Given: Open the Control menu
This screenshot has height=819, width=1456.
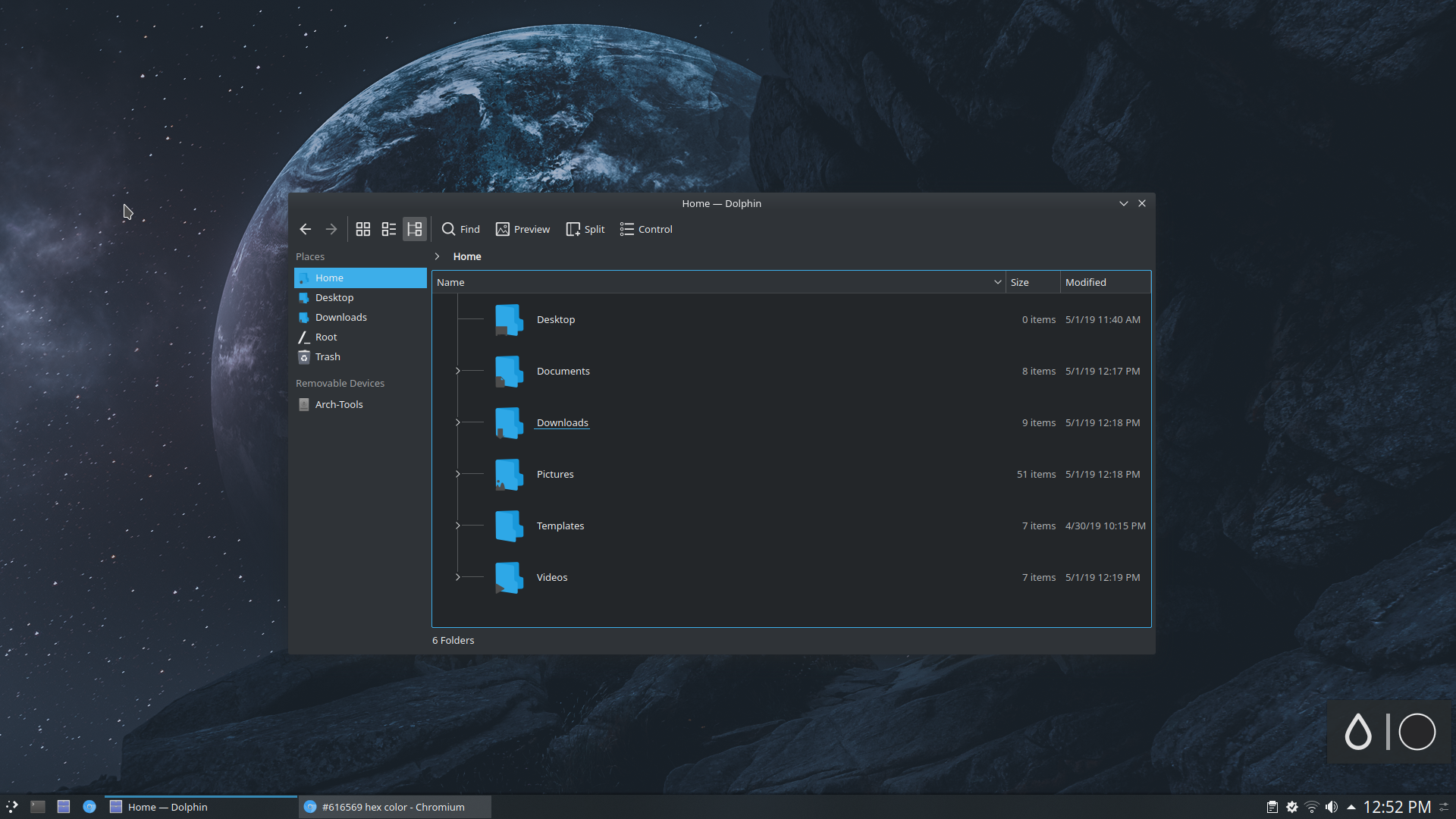Looking at the screenshot, I should 646,229.
